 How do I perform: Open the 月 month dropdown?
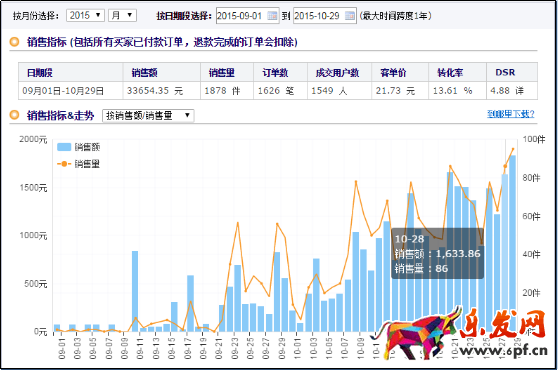[122, 15]
